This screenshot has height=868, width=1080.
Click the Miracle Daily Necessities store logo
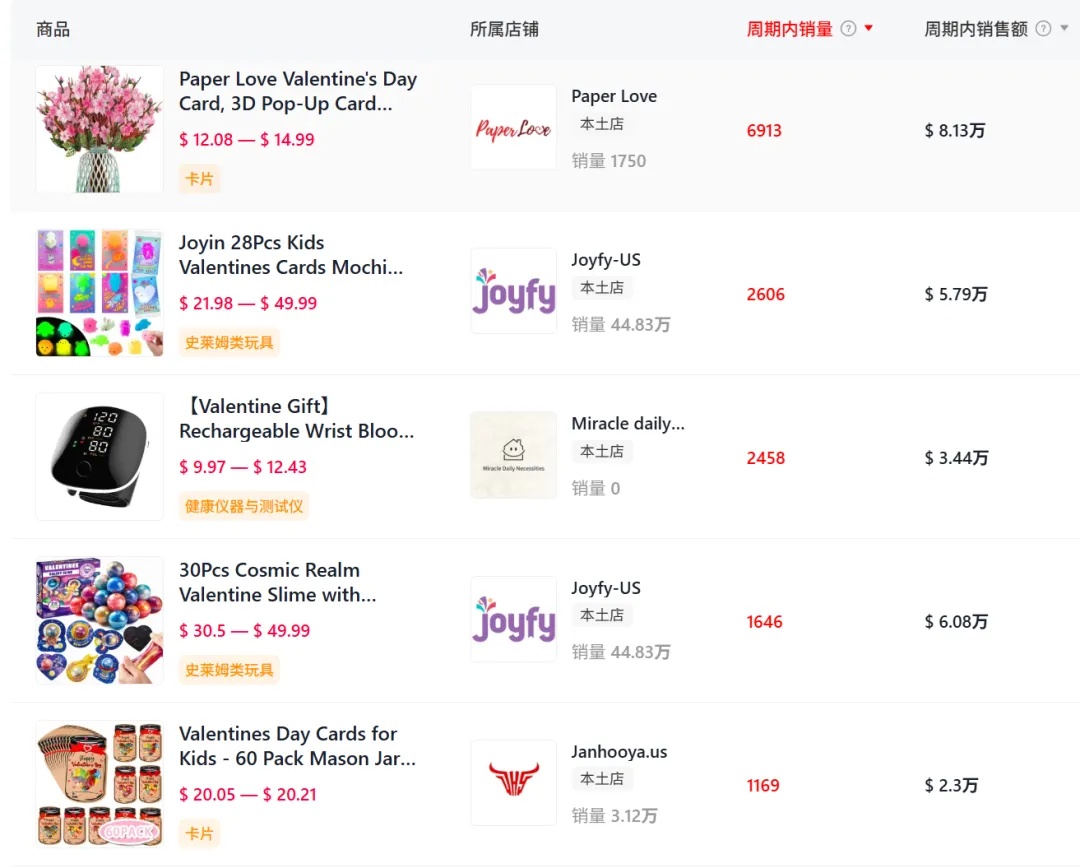pyautogui.click(x=513, y=455)
